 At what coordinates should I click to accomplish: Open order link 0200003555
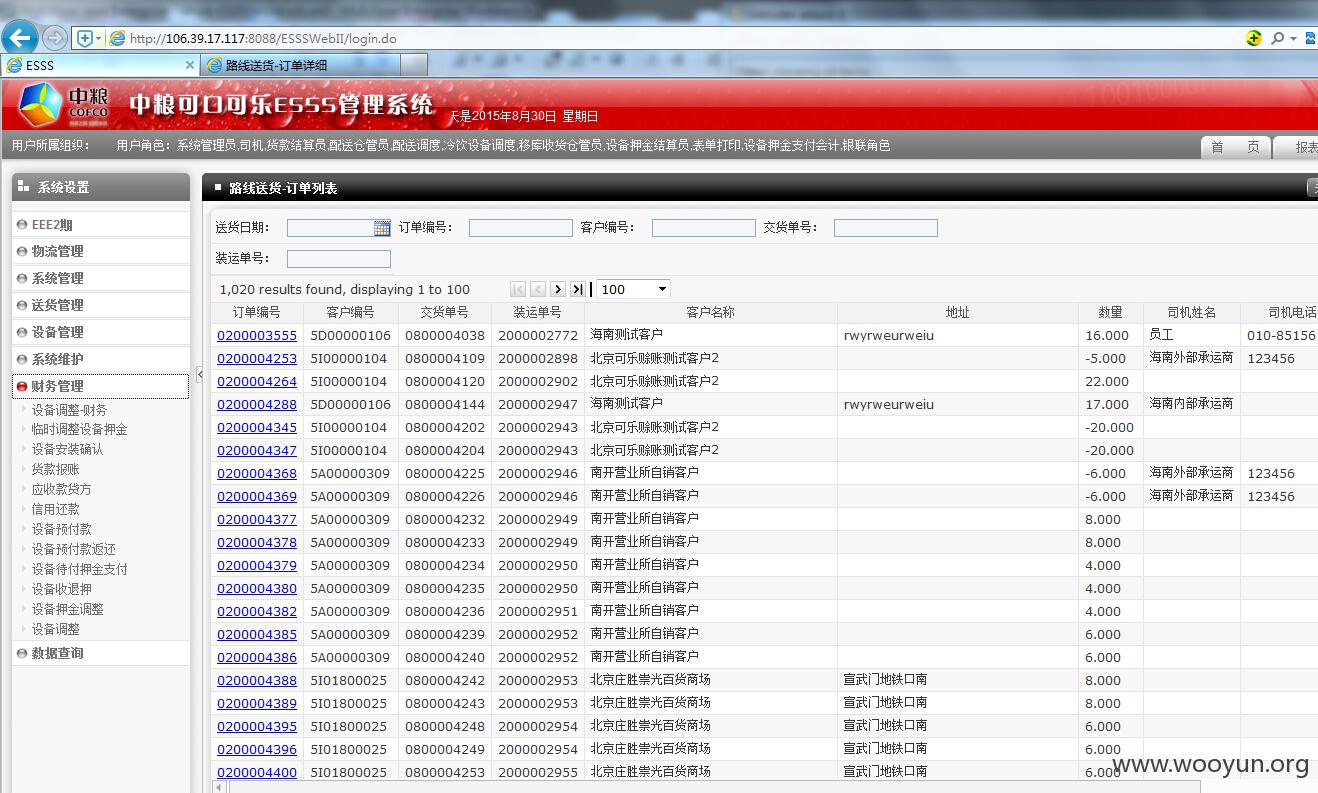(257, 335)
